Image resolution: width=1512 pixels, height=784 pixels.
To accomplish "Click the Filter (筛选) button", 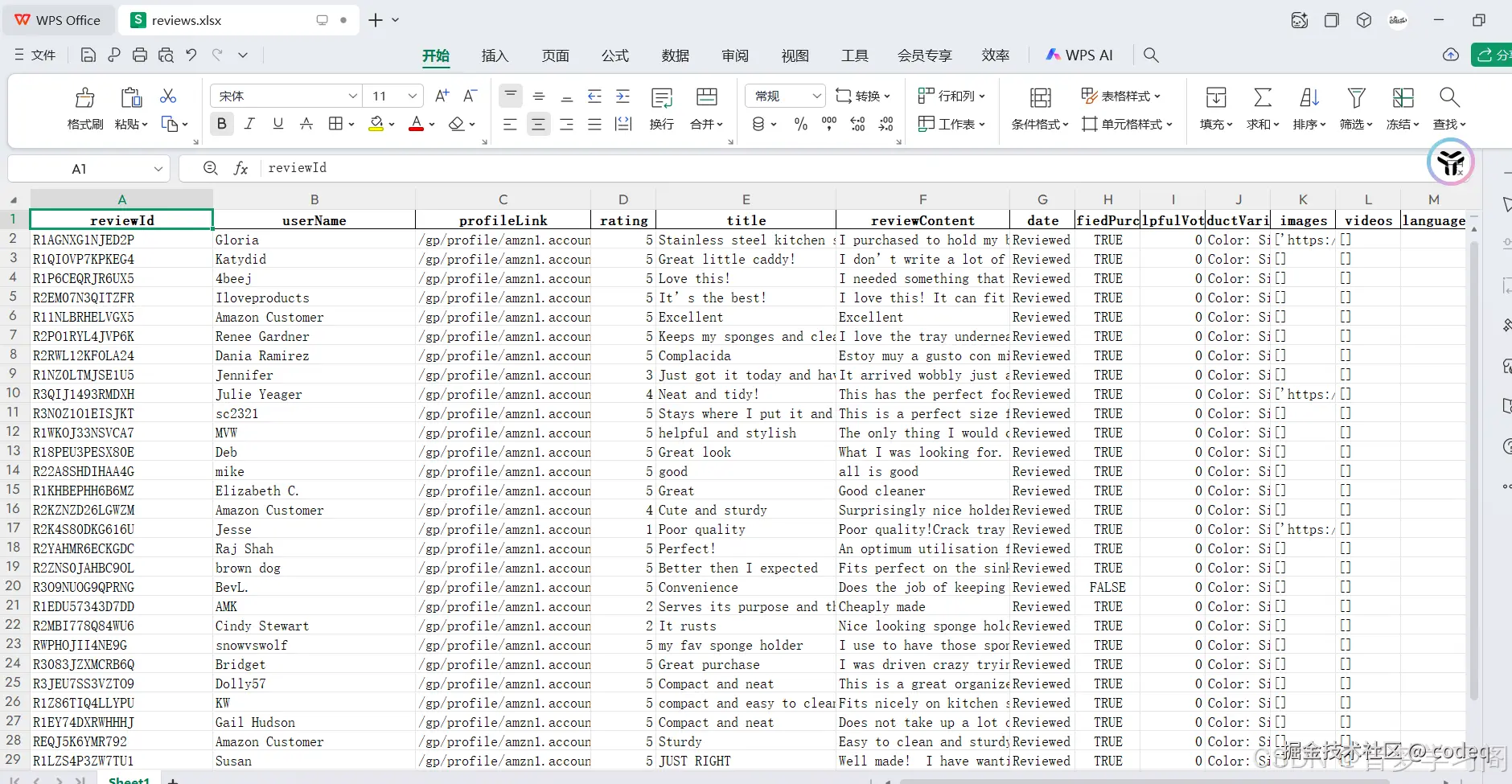I will (x=1356, y=109).
